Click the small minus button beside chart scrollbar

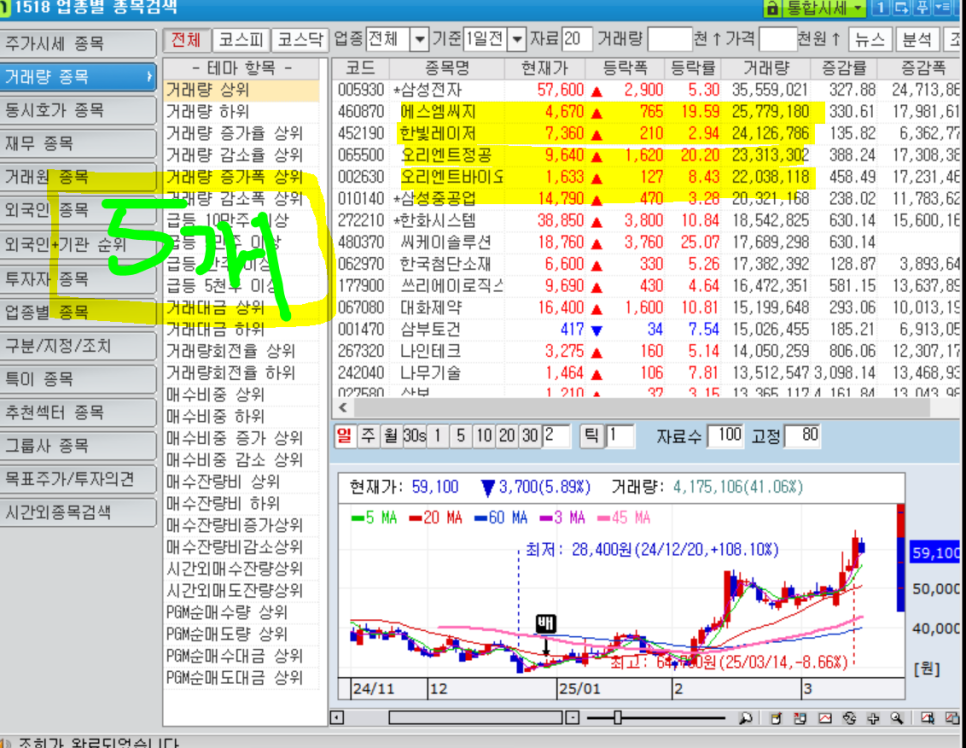572,718
